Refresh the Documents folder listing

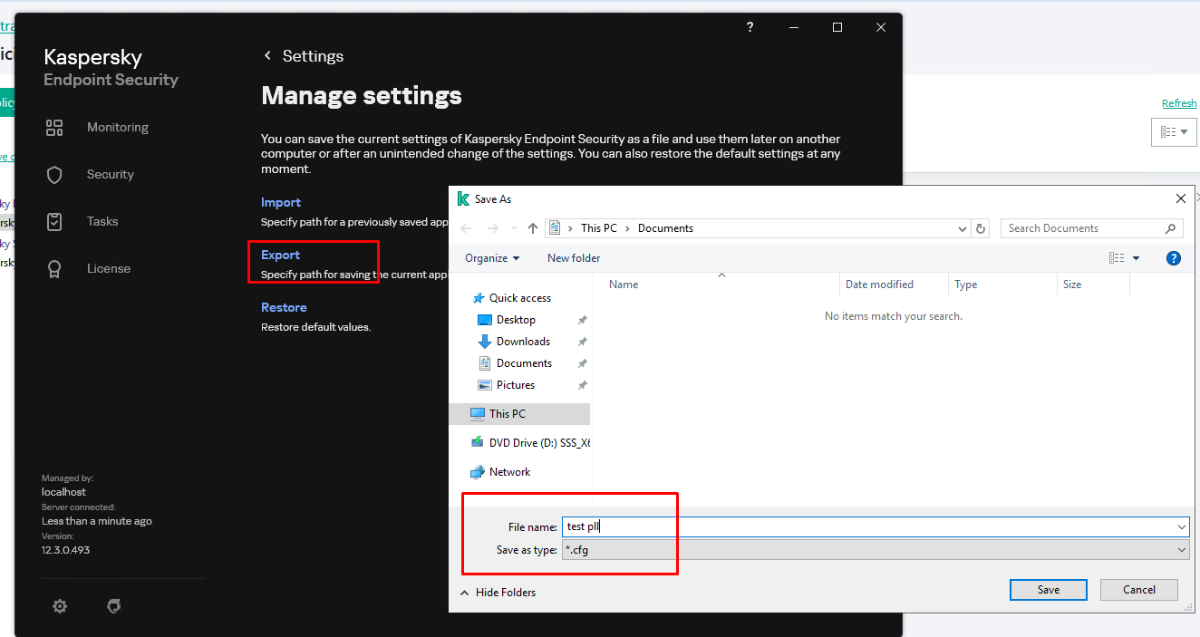[x=981, y=228]
